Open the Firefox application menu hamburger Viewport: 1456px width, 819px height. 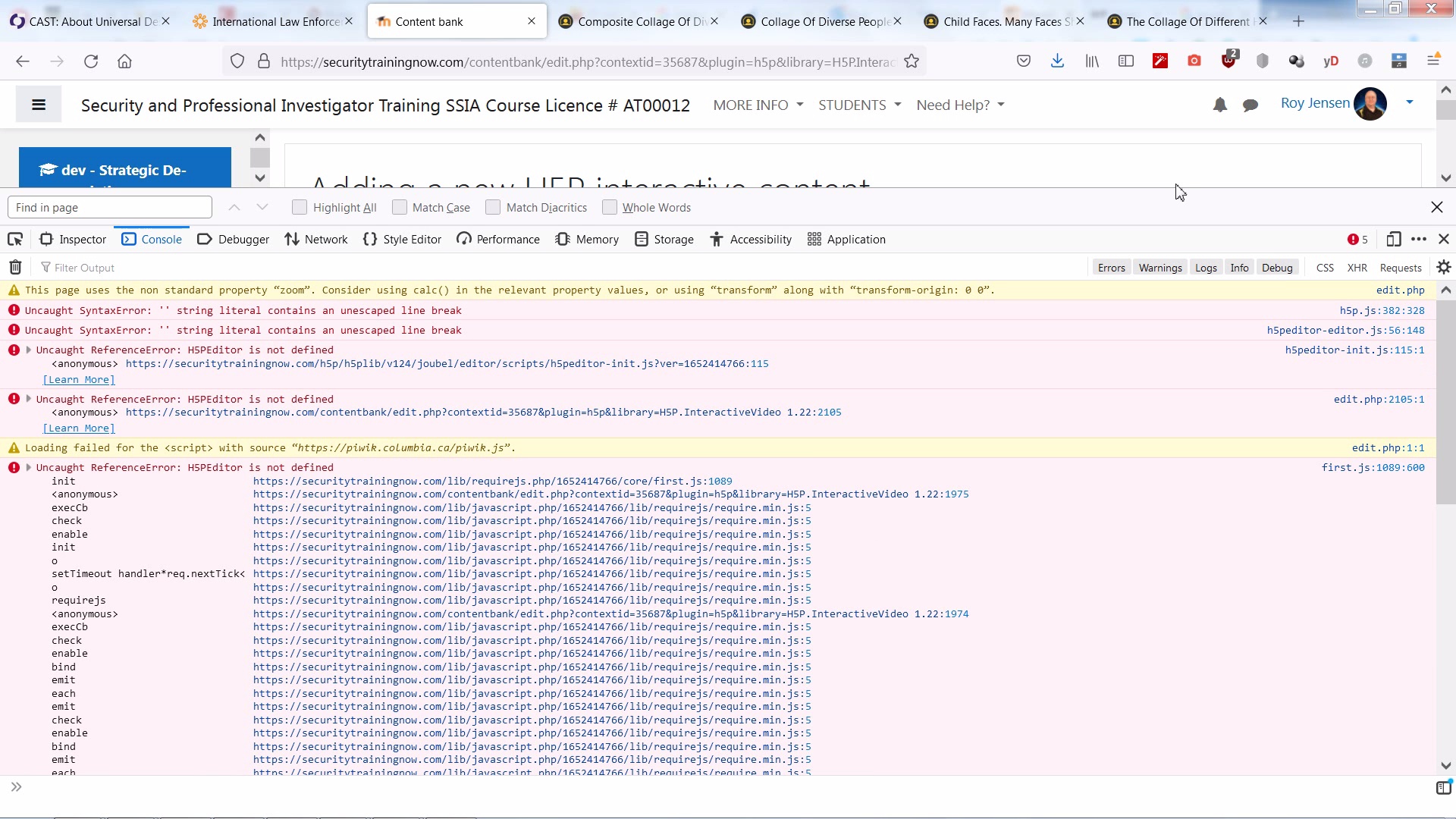(x=1433, y=61)
